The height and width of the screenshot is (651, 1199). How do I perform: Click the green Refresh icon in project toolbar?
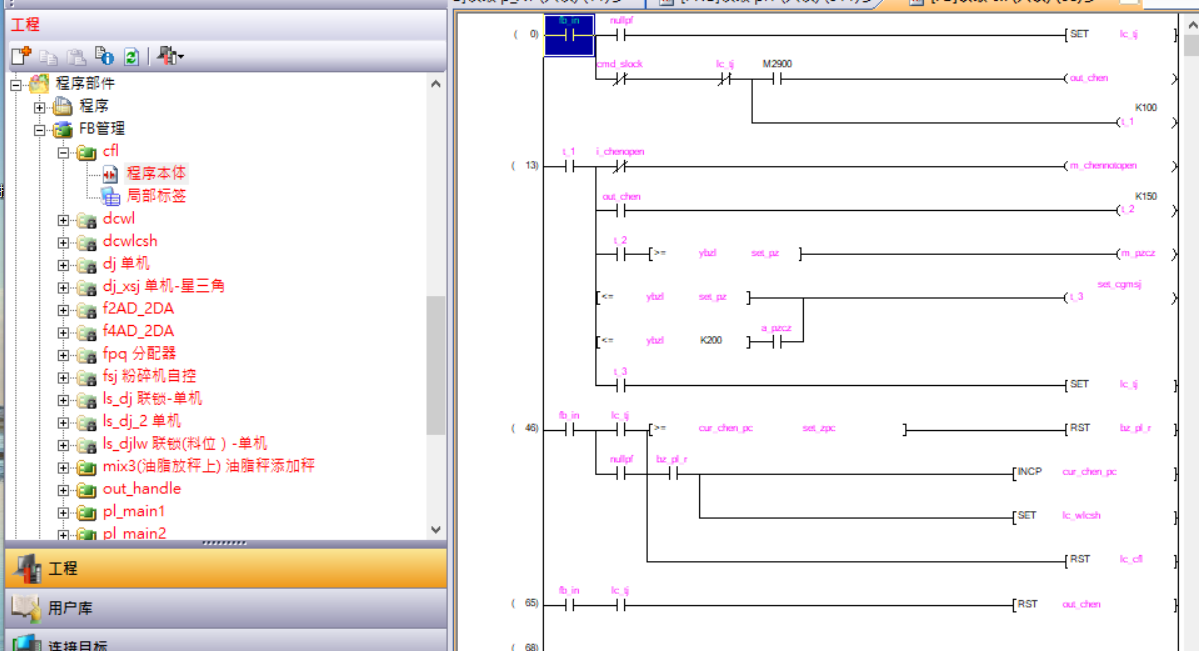click(x=131, y=56)
